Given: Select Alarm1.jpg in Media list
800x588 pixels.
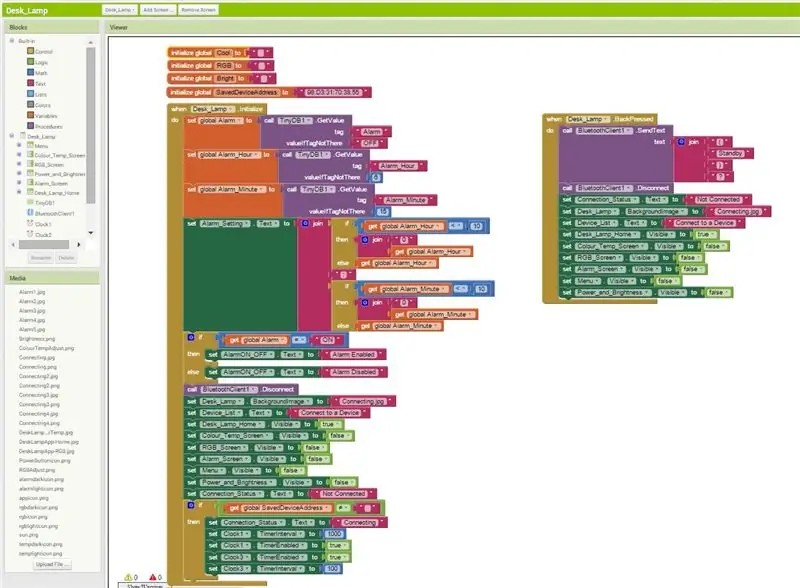Looking at the screenshot, I should pos(32,292).
